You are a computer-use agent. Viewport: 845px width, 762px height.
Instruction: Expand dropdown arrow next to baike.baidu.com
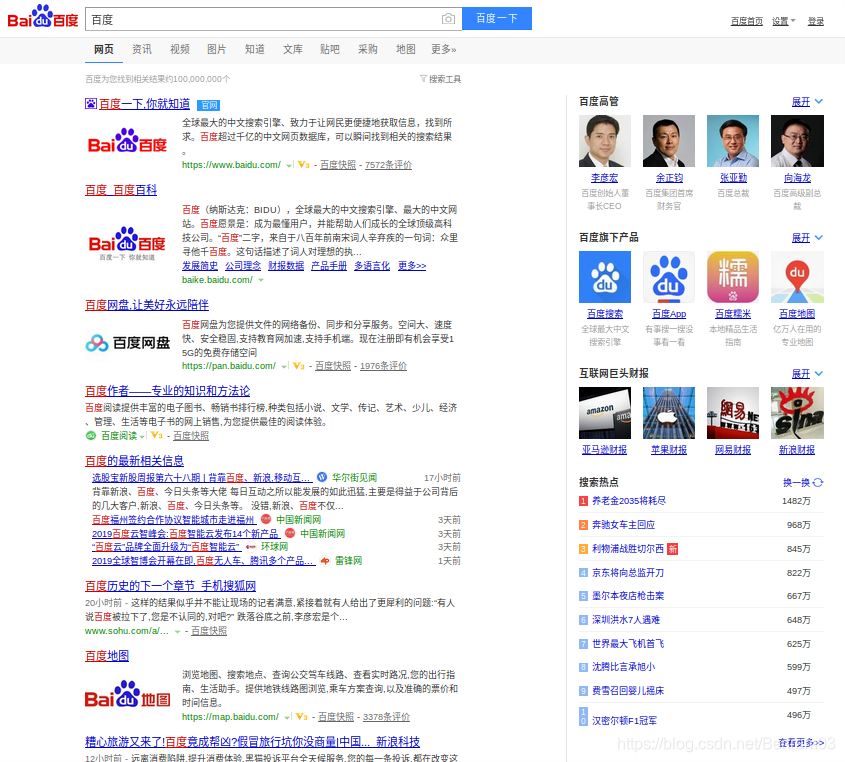pyautogui.click(x=261, y=280)
